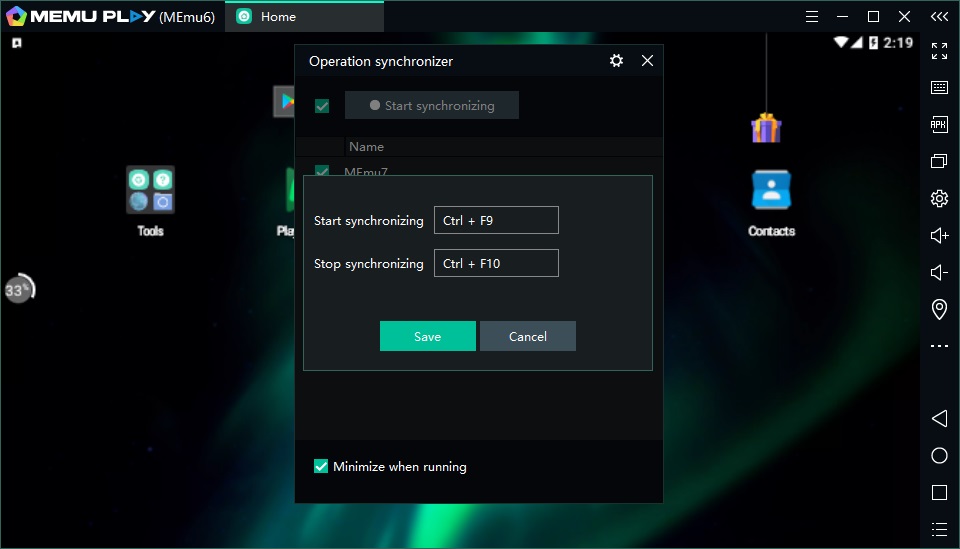This screenshot has height=549, width=960.
Task: Toggle the select-all checkbox beside Start synchronizing
Action: click(x=322, y=106)
